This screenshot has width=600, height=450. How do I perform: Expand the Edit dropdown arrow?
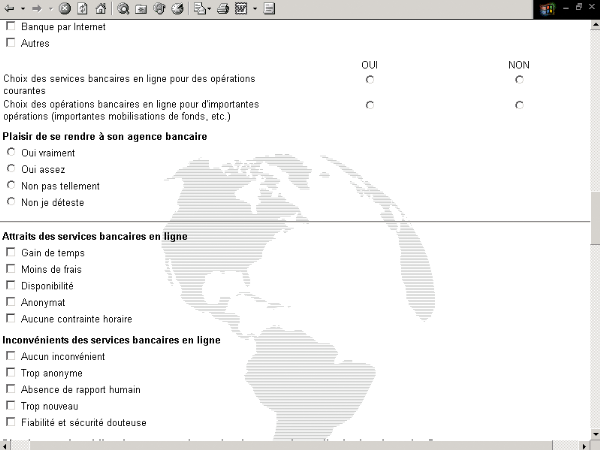point(255,8)
